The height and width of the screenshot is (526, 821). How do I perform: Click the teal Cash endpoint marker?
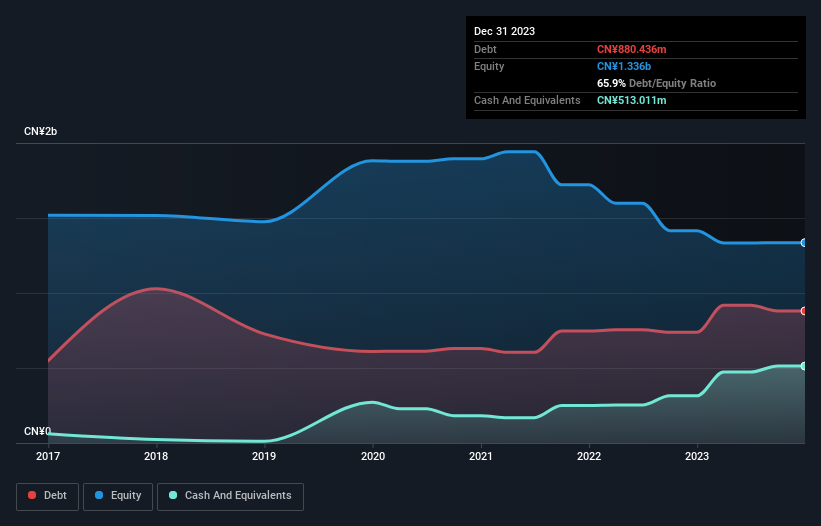click(804, 366)
